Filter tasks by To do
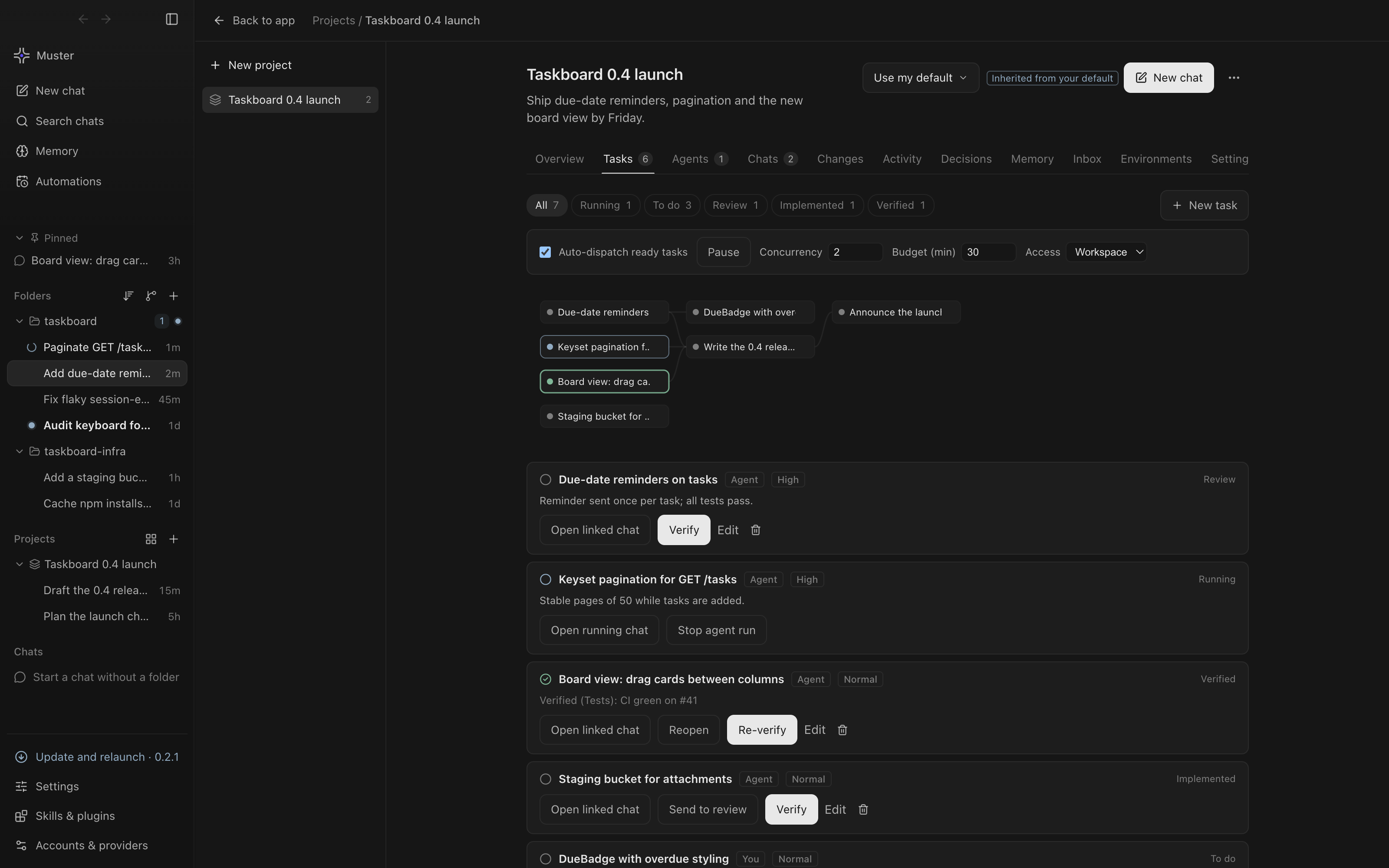 [671, 205]
